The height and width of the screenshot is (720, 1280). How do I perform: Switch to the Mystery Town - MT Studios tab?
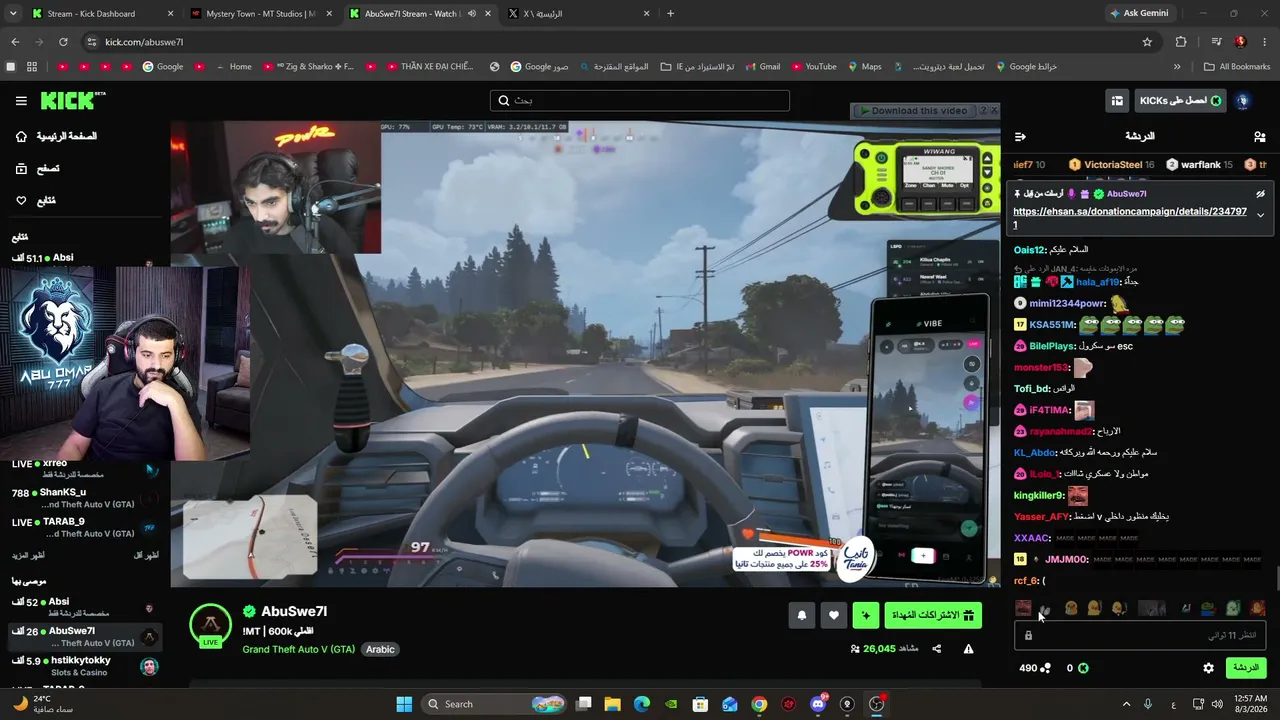point(260,14)
